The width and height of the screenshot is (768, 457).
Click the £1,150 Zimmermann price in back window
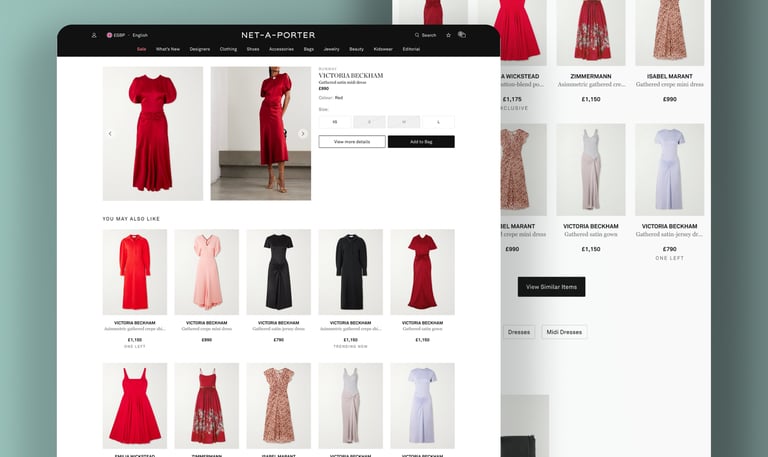tap(591, 99)
